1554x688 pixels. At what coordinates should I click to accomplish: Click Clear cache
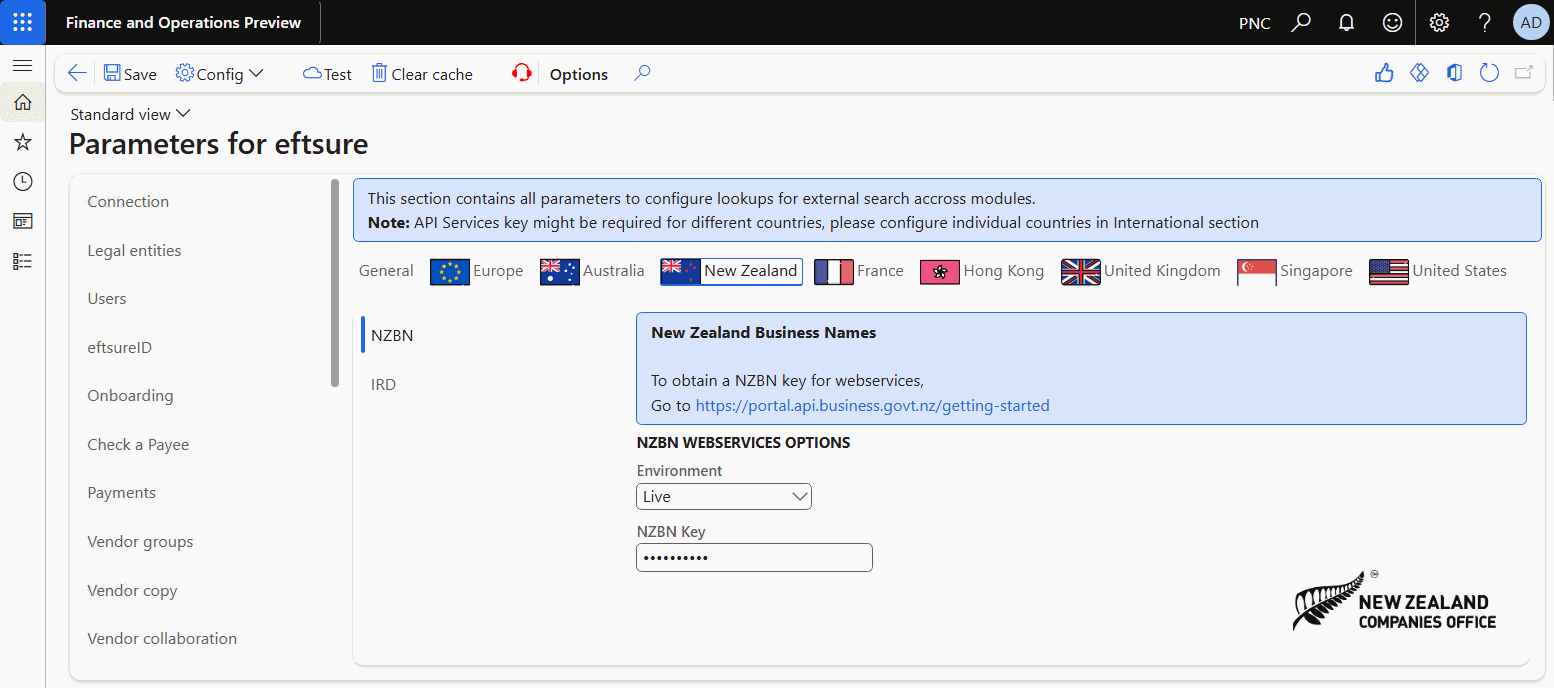pyautogui.click(x=422, y=74)
